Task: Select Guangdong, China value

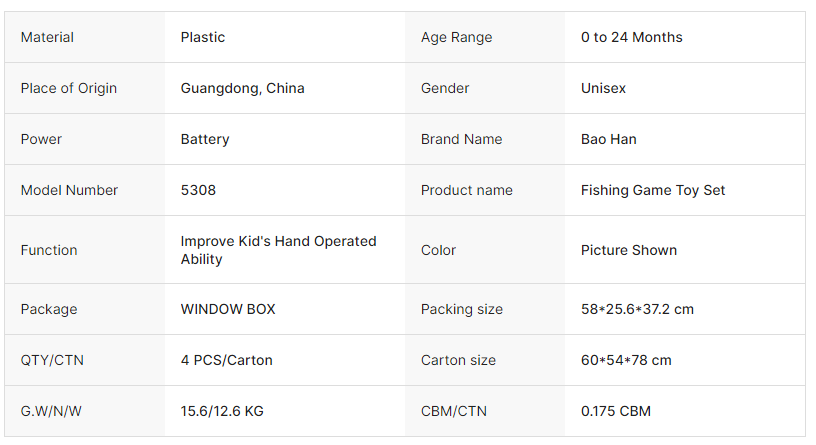Action: 242,88
